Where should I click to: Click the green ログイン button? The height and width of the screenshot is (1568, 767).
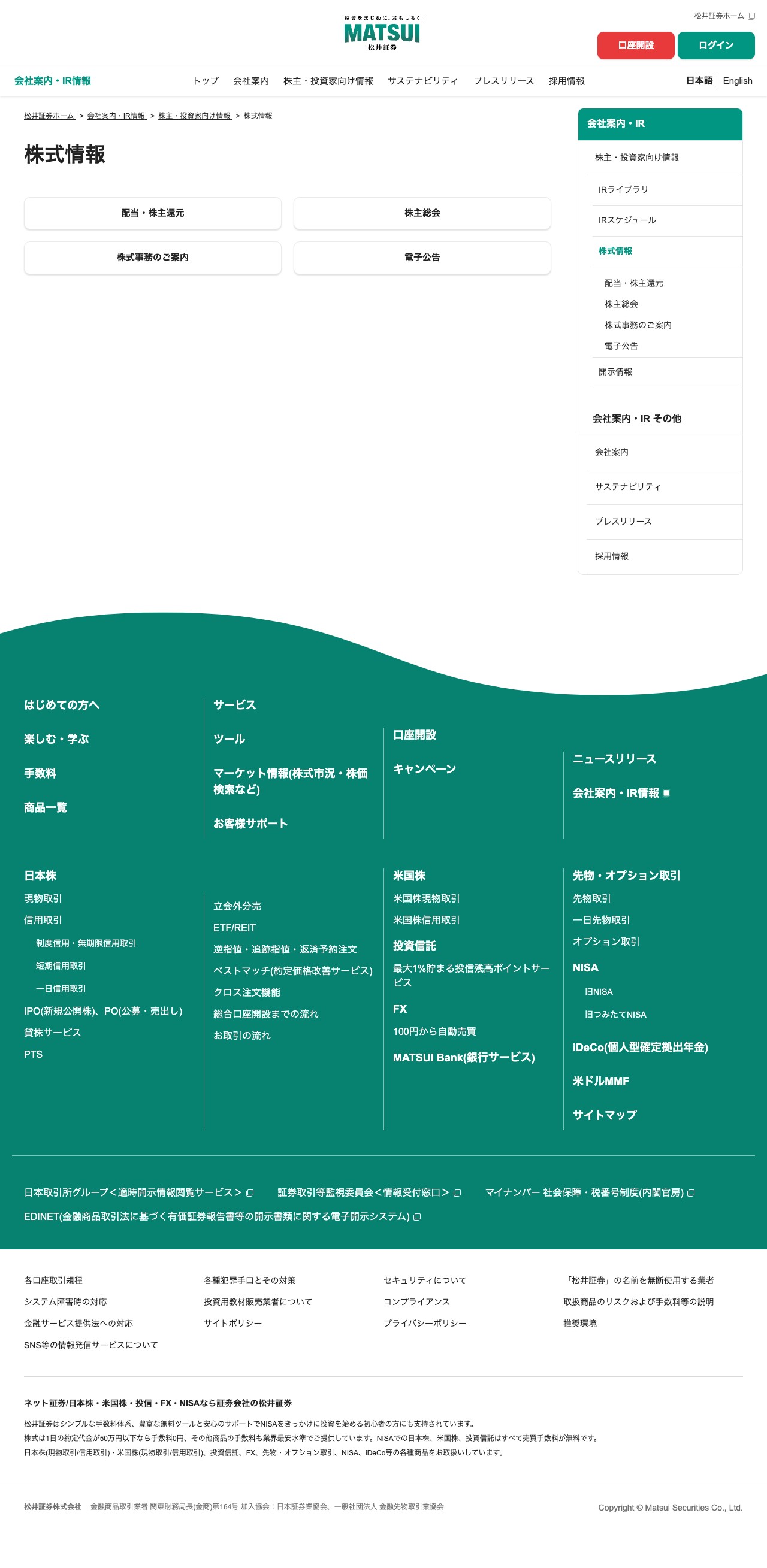[716, 45]
